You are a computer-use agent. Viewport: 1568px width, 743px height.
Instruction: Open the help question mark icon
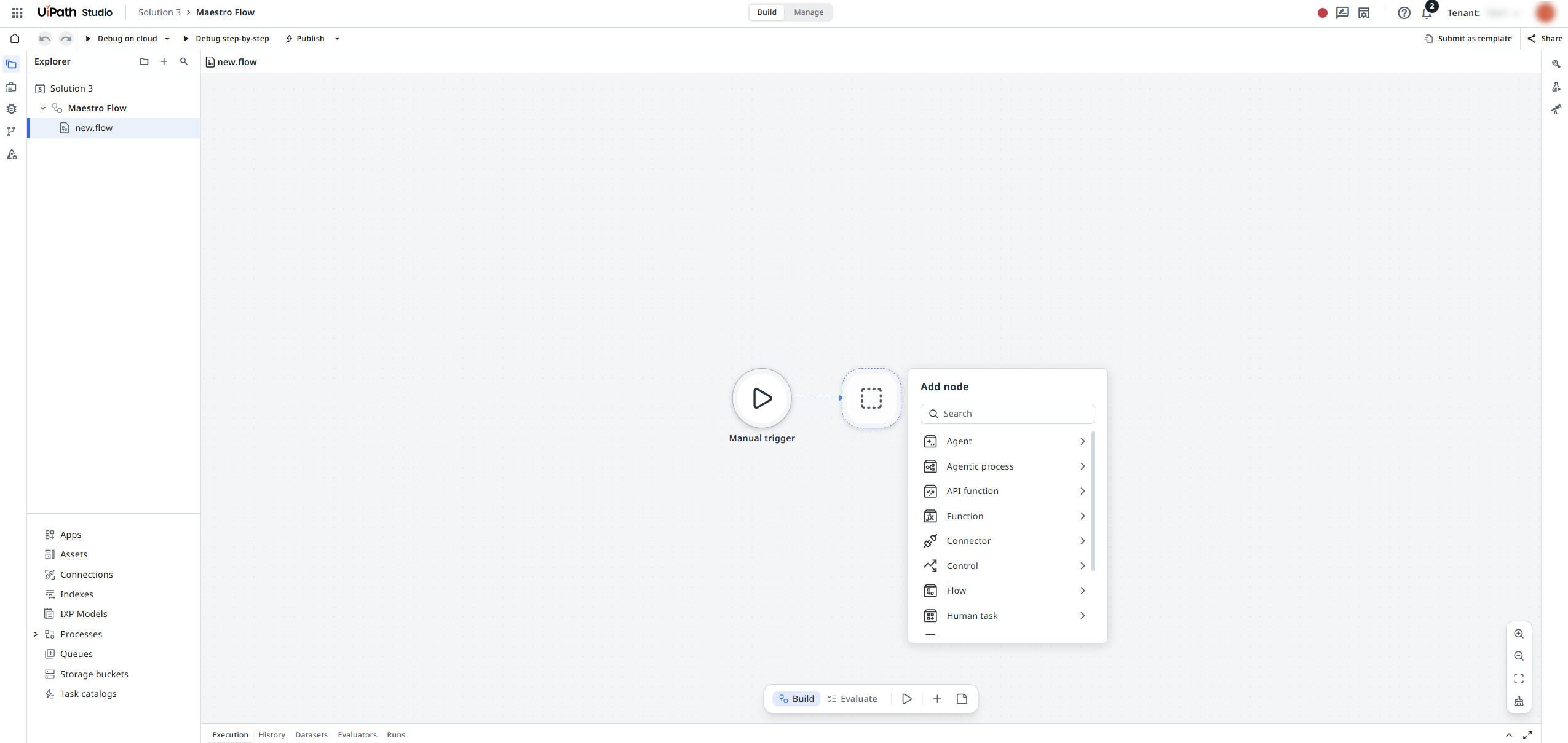point(1404,12)
